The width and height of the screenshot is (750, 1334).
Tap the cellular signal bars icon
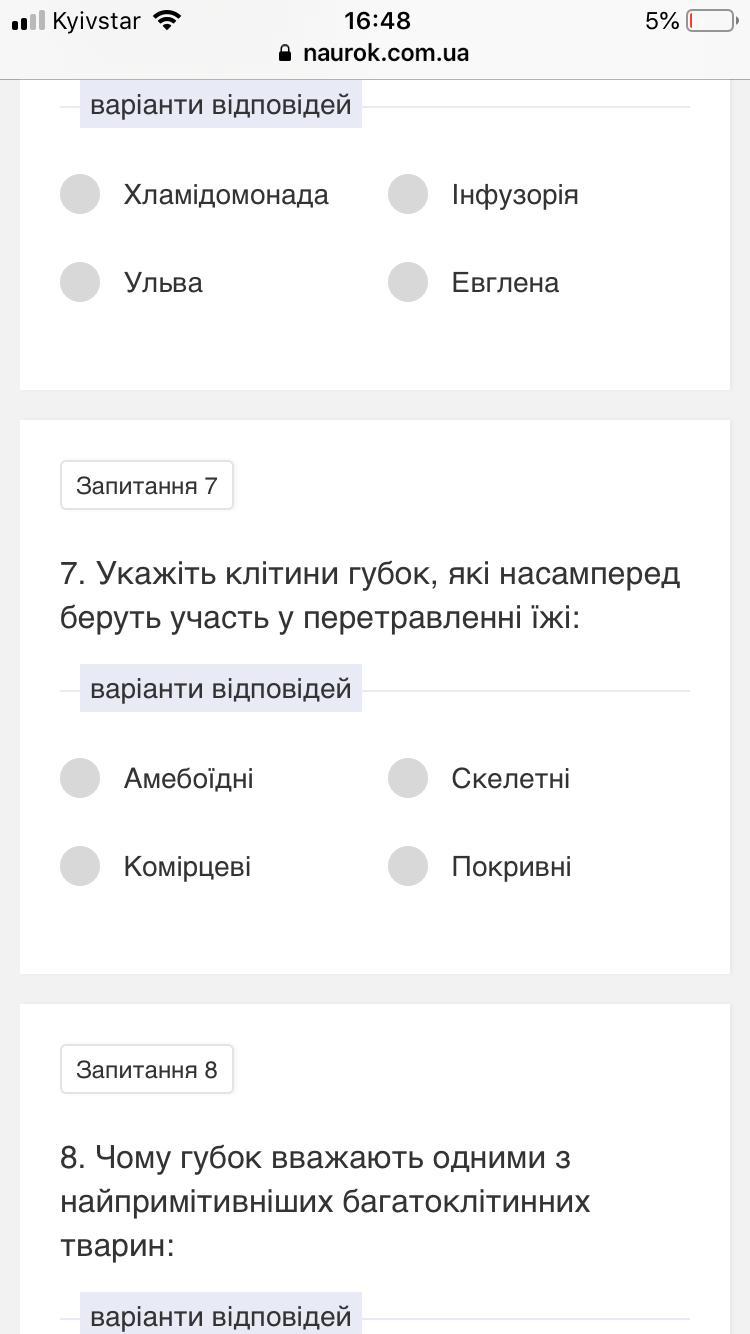pos(28,21)
